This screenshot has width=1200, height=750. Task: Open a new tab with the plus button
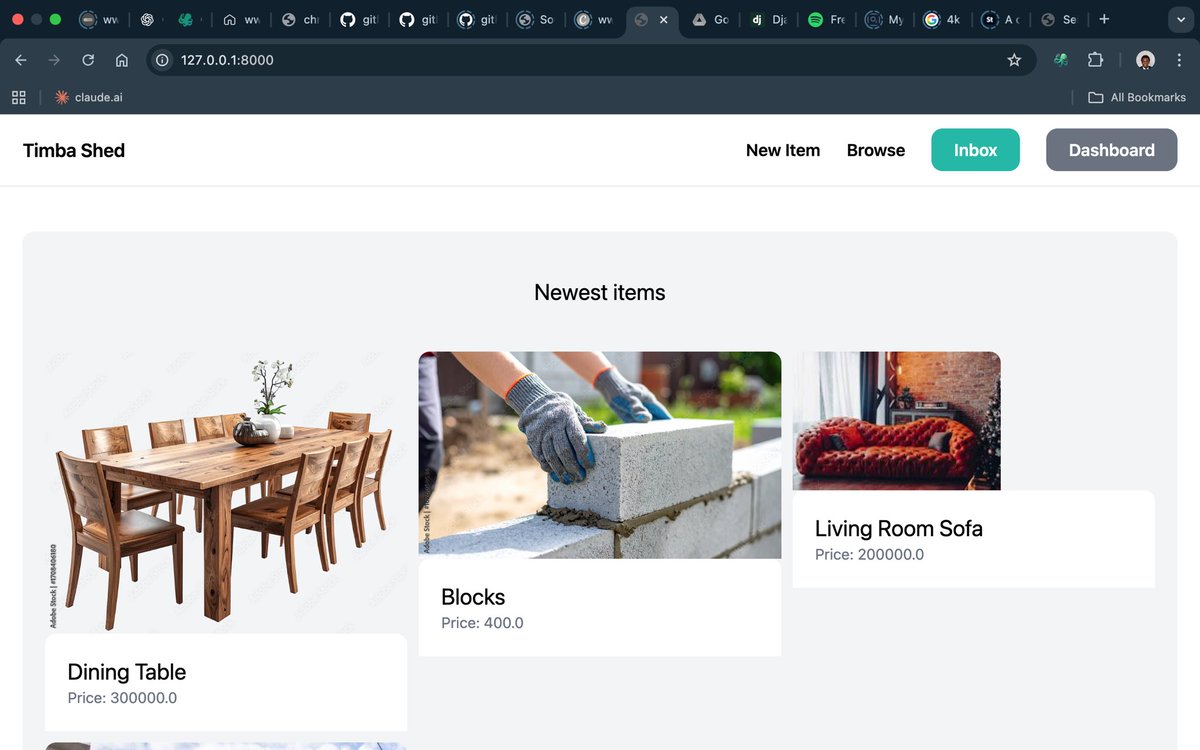click(x=1104, y=19)
